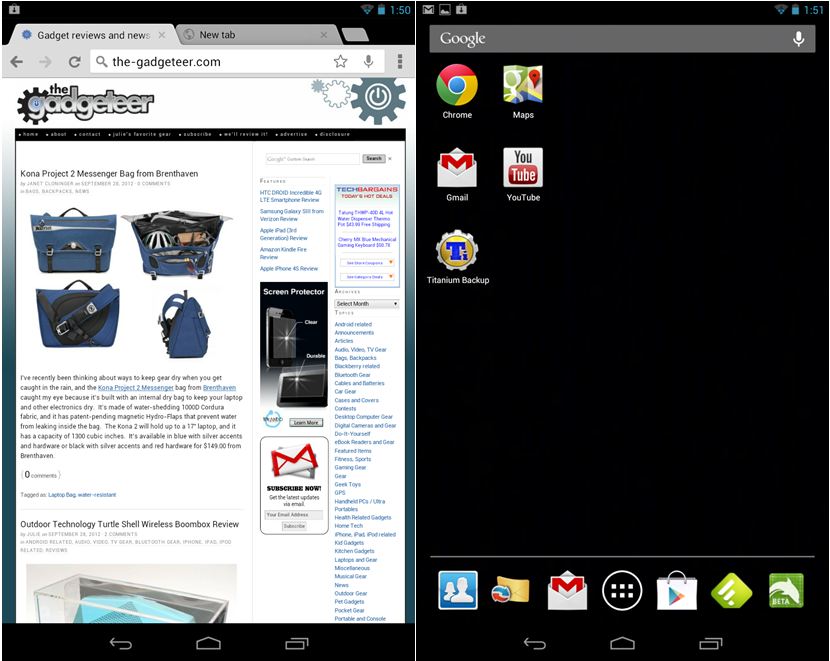Open the 0 comments link under the Kona article
Screen dimensions: 830x661
pos(41,475)
